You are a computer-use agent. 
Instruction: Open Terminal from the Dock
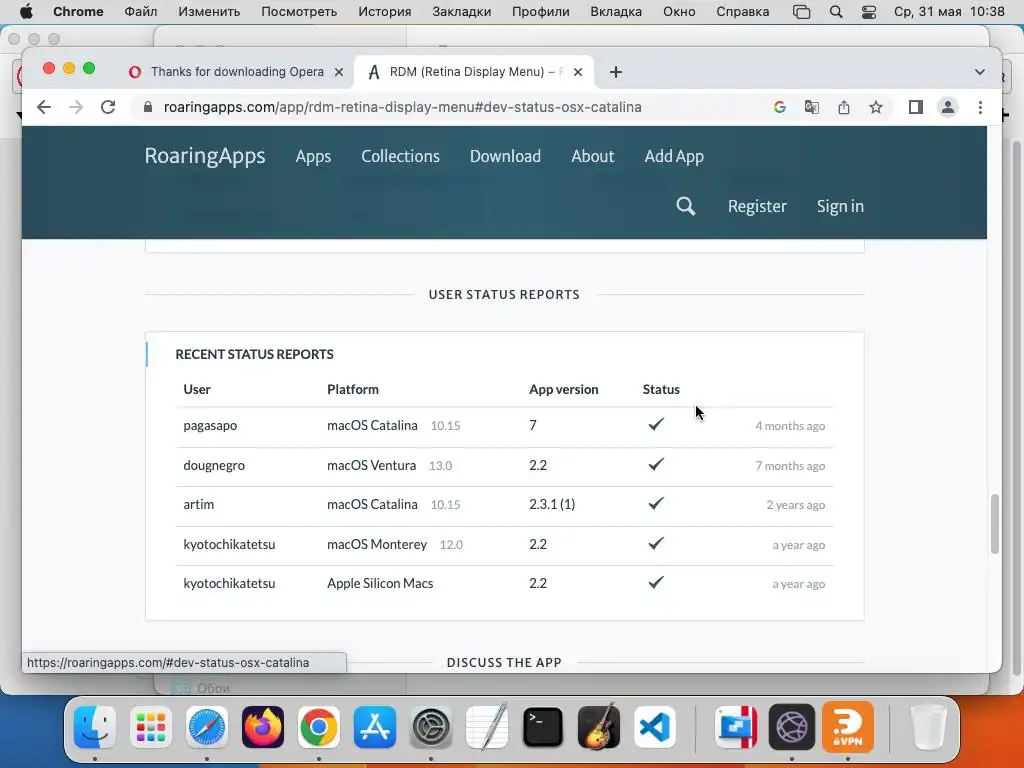coord(543,727)
